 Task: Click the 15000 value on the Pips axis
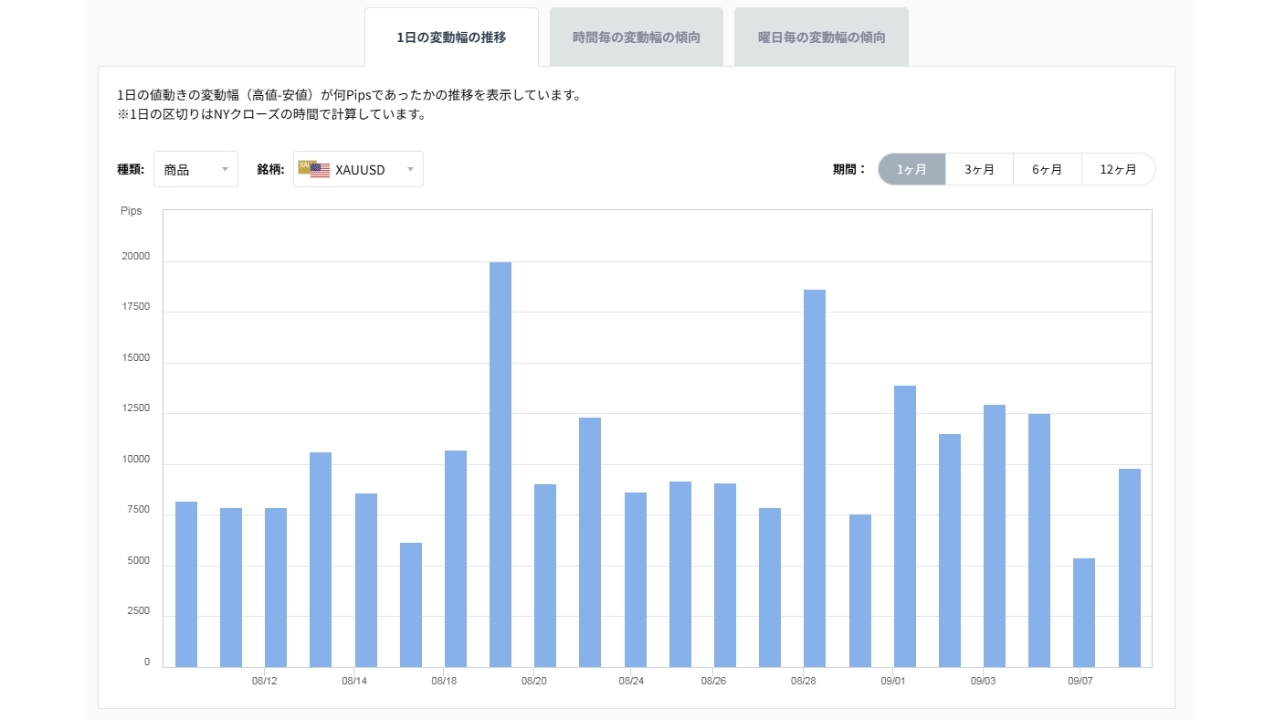pyautogui.click(x=135, y=358)
